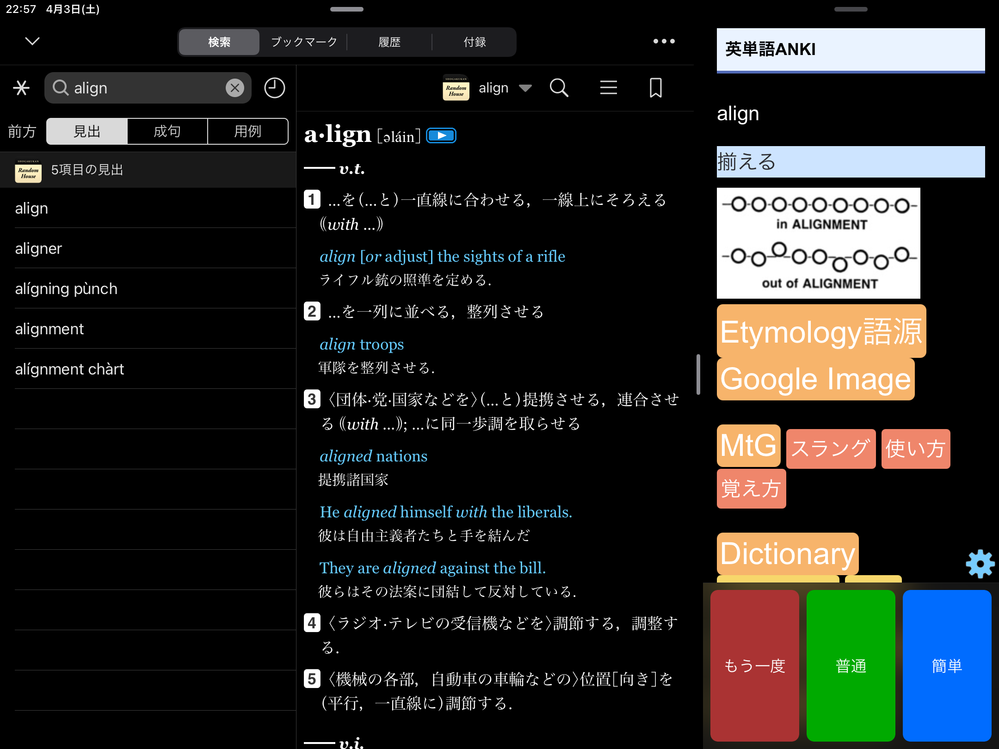The height and width of the screenshot is (749, 999).
Task: Focus the align search field
Action: (148, 88)
